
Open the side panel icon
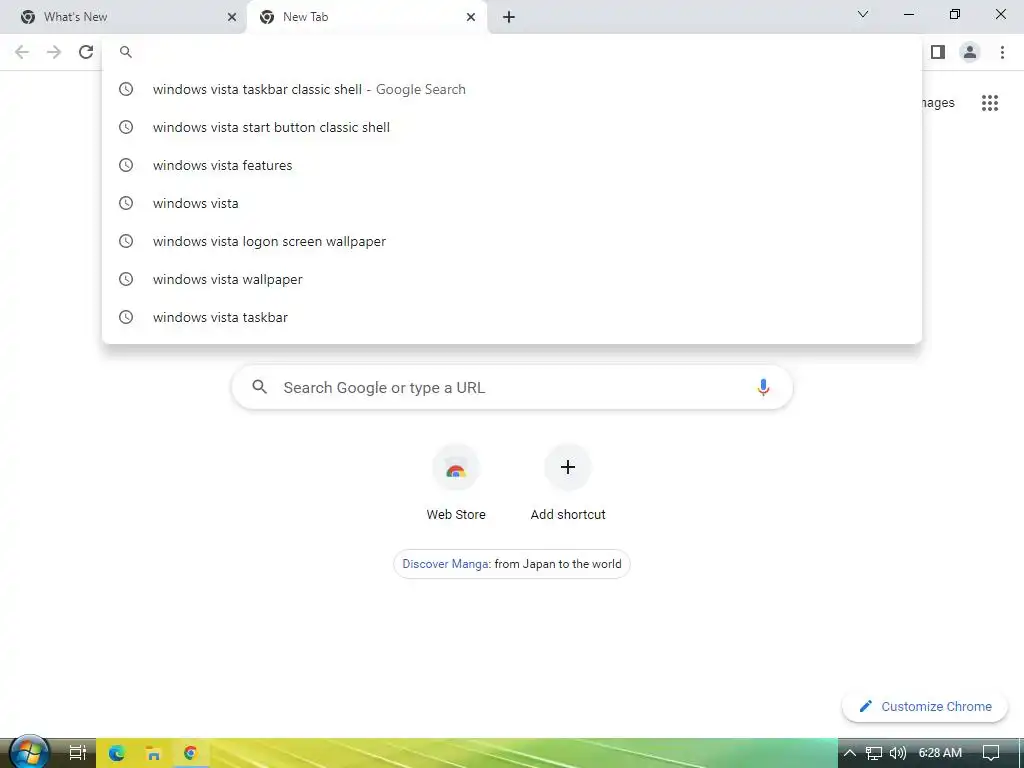click(x=938, y=52)
